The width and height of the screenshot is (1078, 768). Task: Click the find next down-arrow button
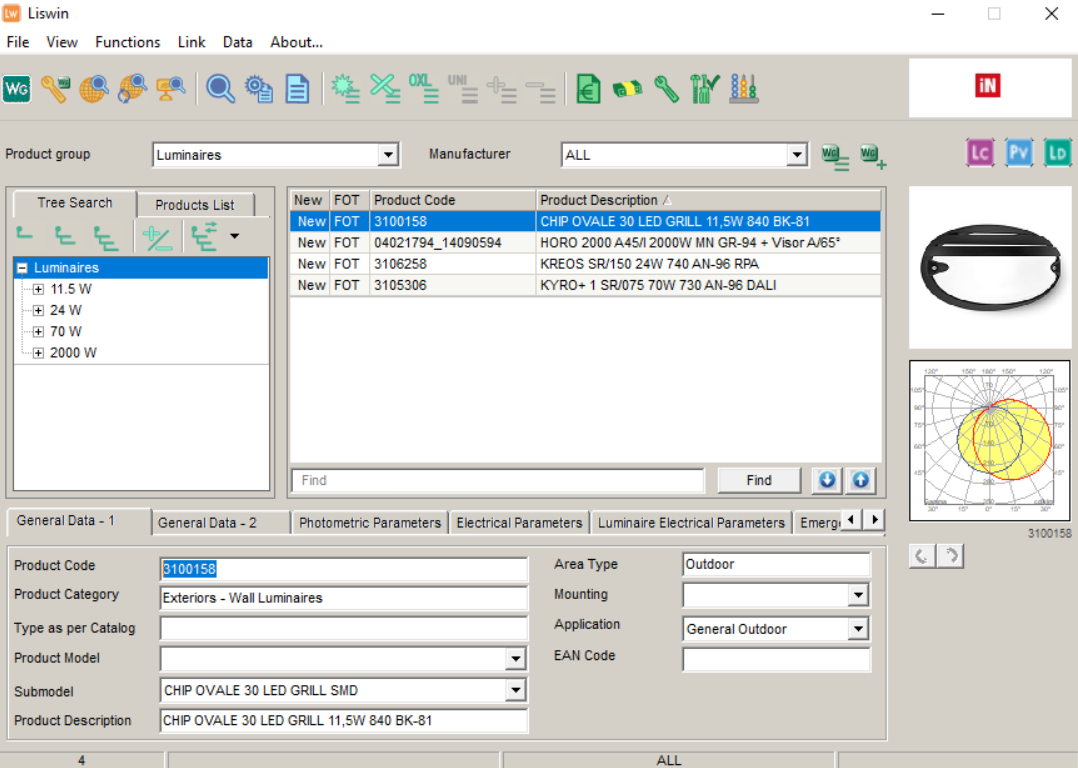pos(827,480)
